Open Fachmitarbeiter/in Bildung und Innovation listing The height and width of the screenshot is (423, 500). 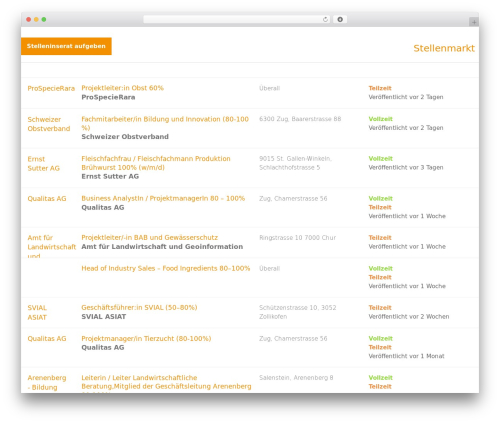coord(165,123)
